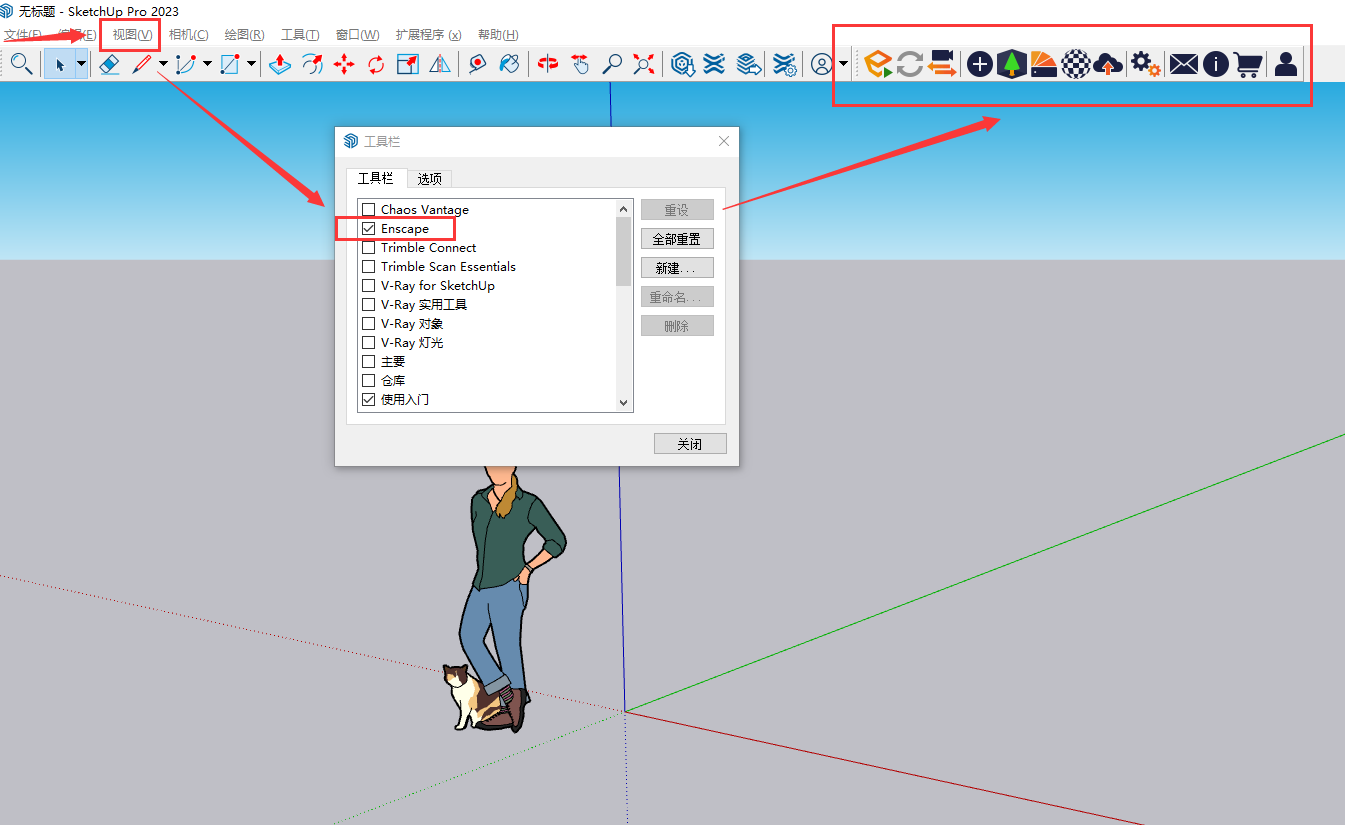Open the Enscape asset library
The width and height of the screenshot is (1345, 825).
[x=1011, y=63]
